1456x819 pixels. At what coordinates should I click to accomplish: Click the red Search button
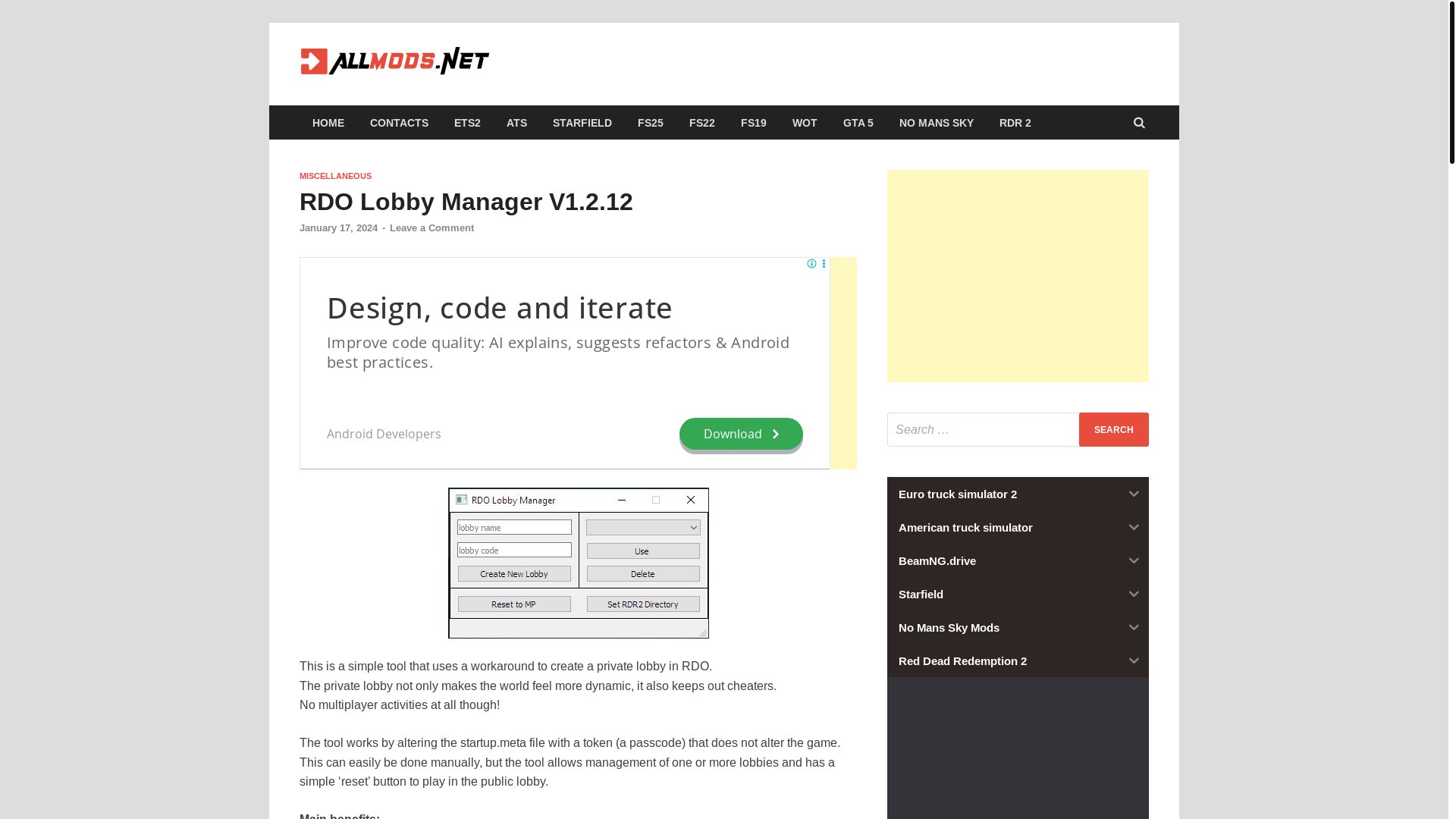point(1113,430)
